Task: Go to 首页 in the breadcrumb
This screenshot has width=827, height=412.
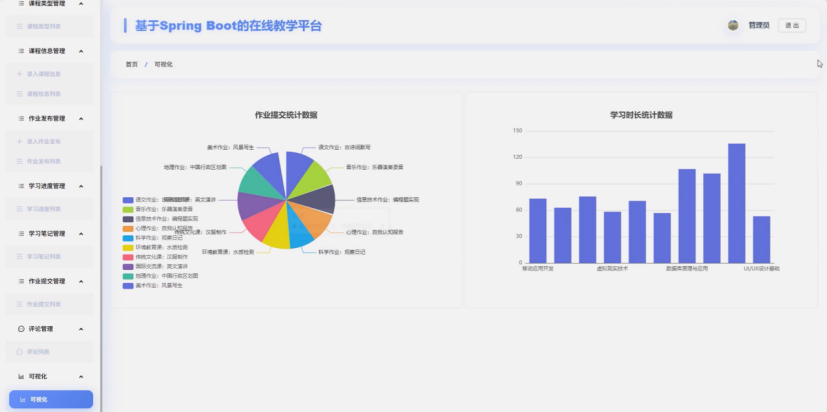Action: click(x=131, y=64)
